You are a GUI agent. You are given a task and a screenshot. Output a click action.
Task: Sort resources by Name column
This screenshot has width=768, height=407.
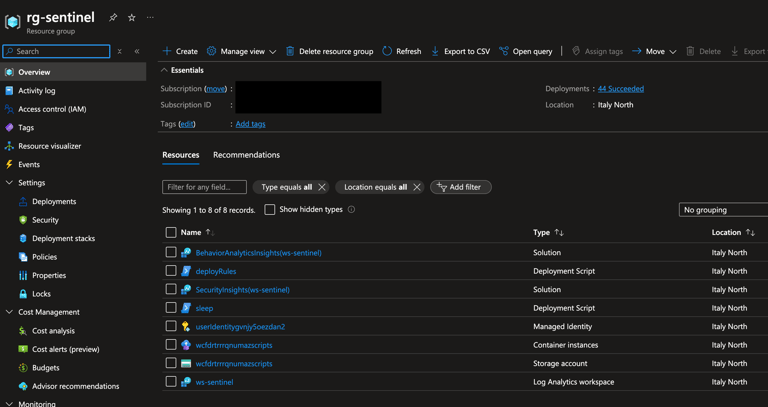197,233
